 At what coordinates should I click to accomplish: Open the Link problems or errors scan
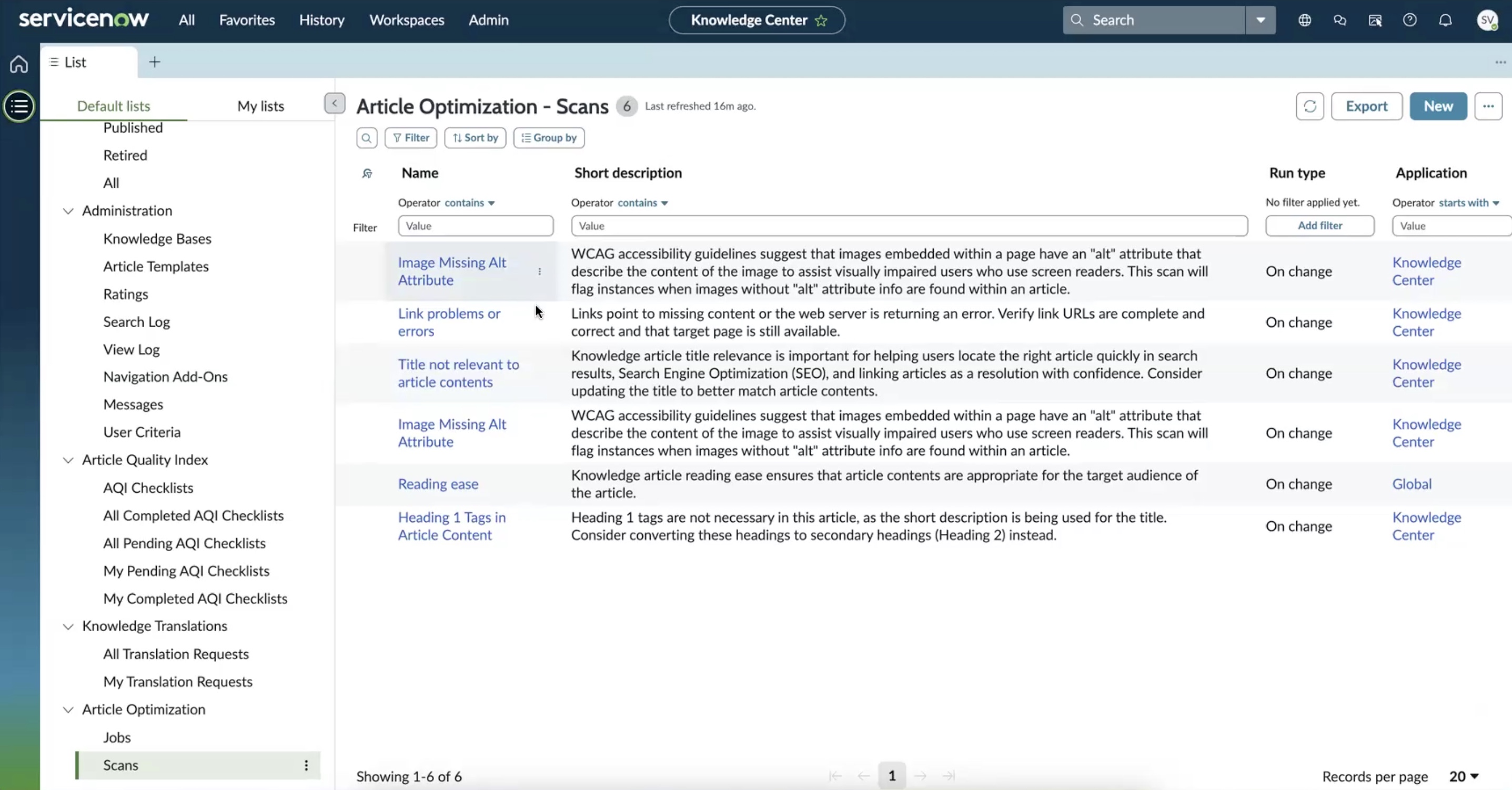point(449,322)
